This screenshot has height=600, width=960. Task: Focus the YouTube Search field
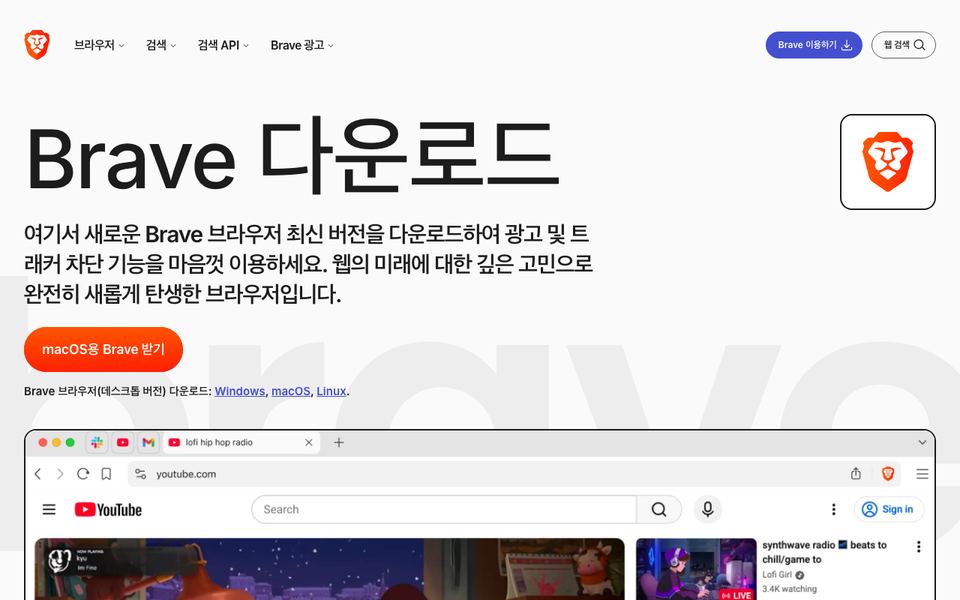444,509
